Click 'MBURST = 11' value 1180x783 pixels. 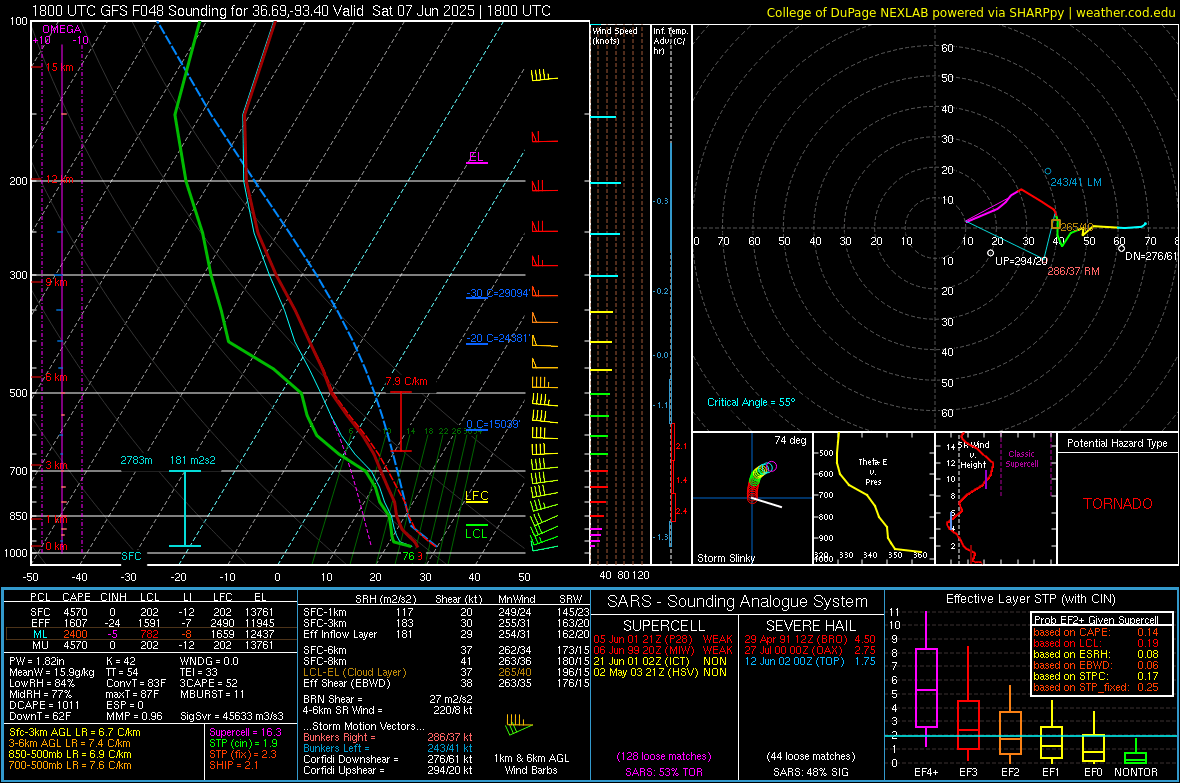coord(212,694)
